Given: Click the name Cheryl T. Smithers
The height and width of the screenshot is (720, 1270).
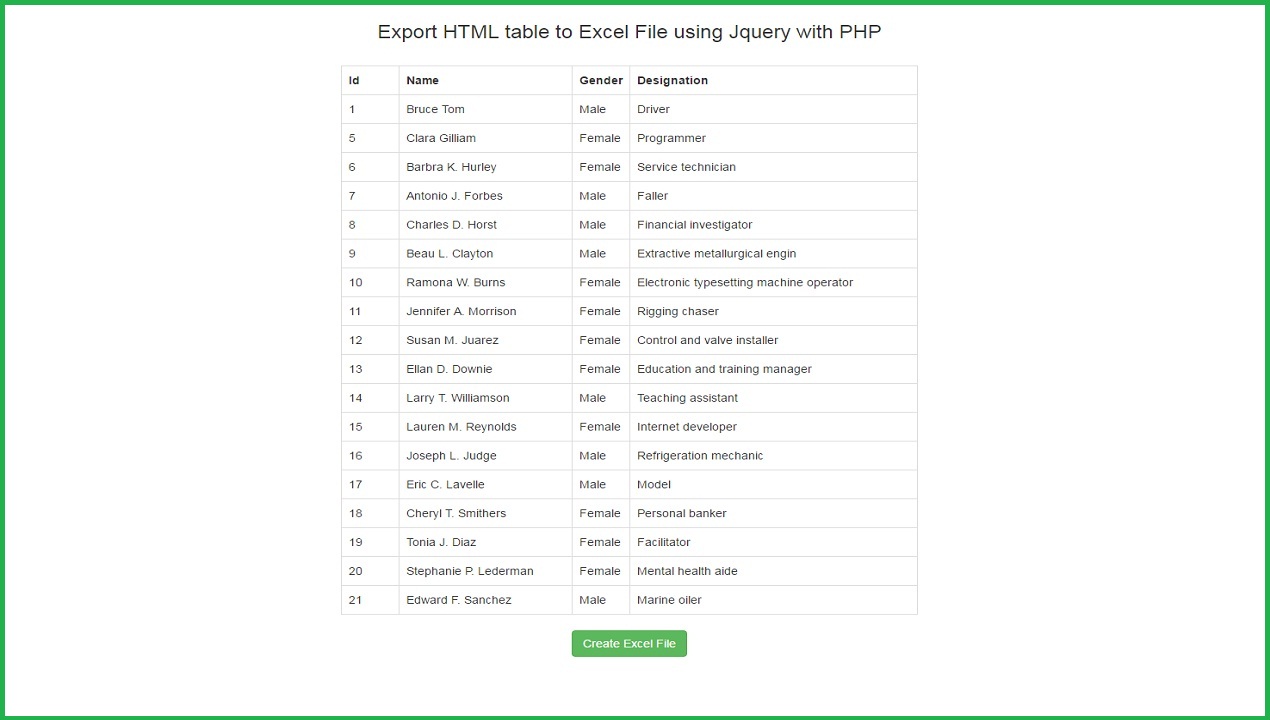Looking at the screenshot, I should 456,513.
